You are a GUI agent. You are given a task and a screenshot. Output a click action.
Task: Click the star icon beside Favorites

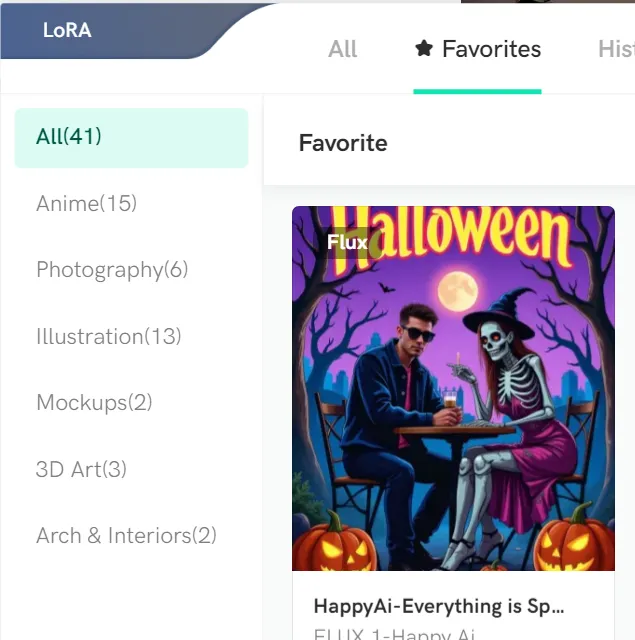[424, 49]
